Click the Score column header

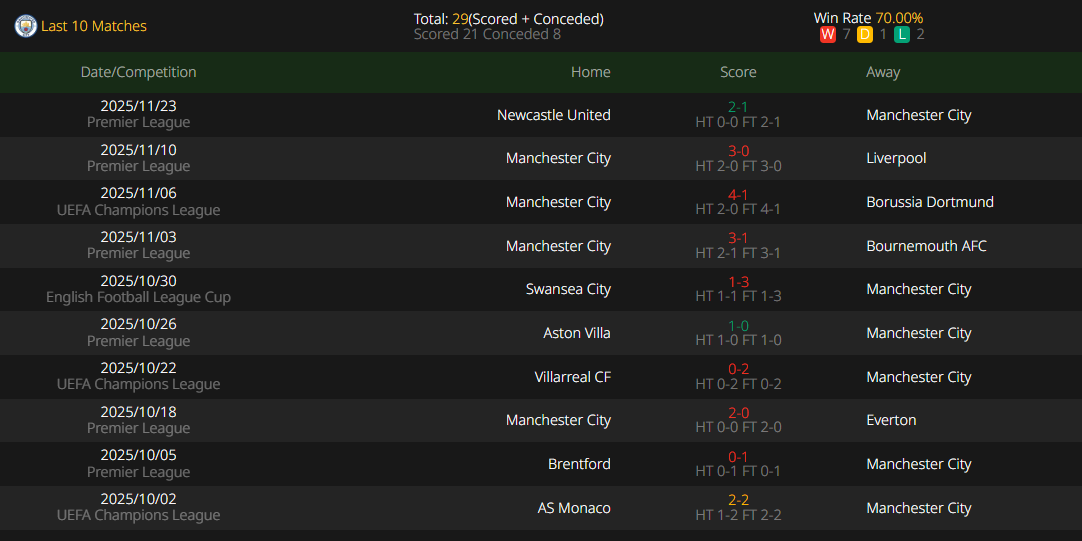pyautogui.click(x=738, y=72)
